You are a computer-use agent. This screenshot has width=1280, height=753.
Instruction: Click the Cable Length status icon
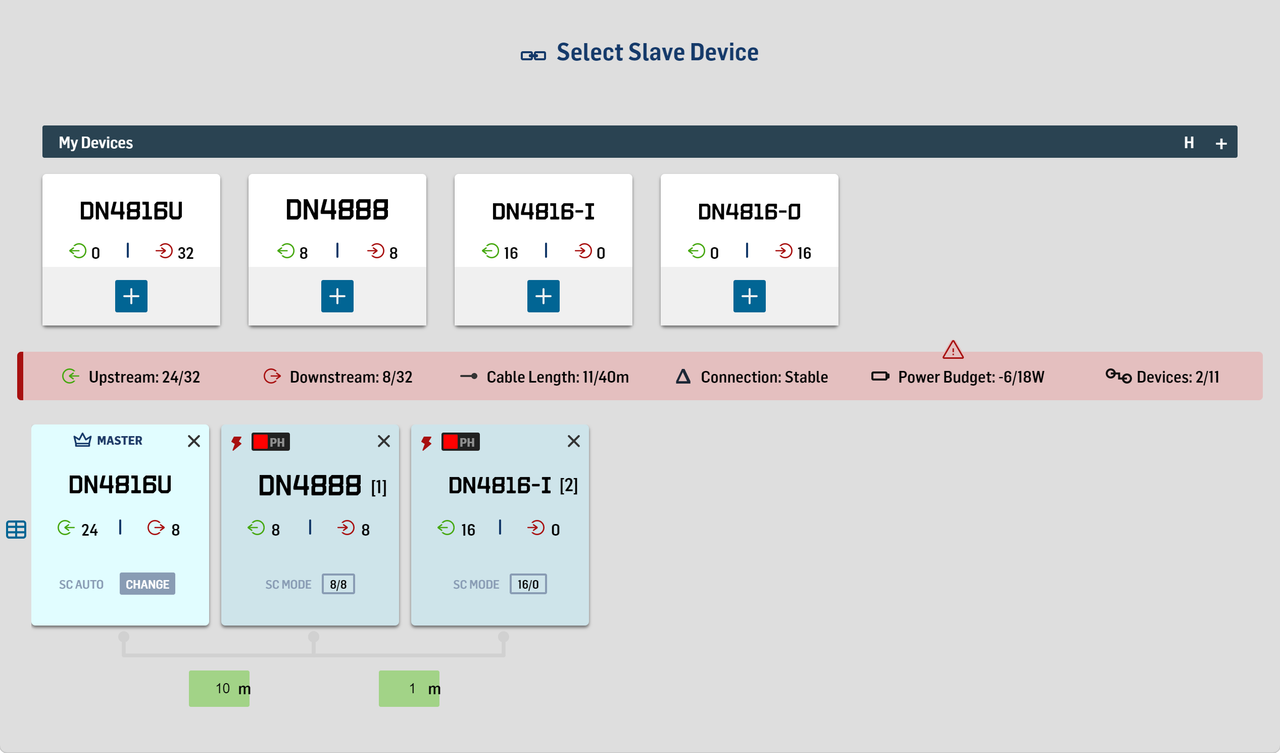tap(468, 376)
